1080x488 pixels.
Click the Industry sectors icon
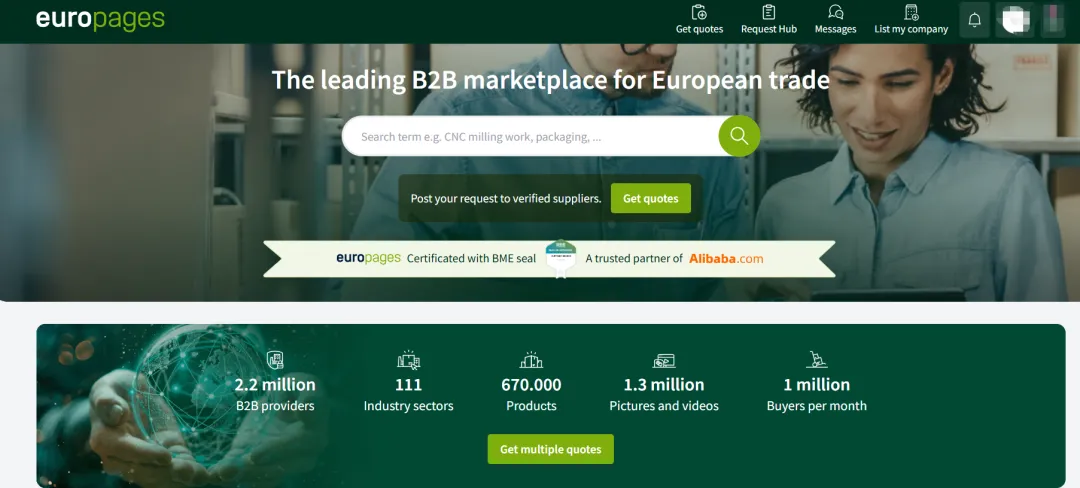[408, 359]
